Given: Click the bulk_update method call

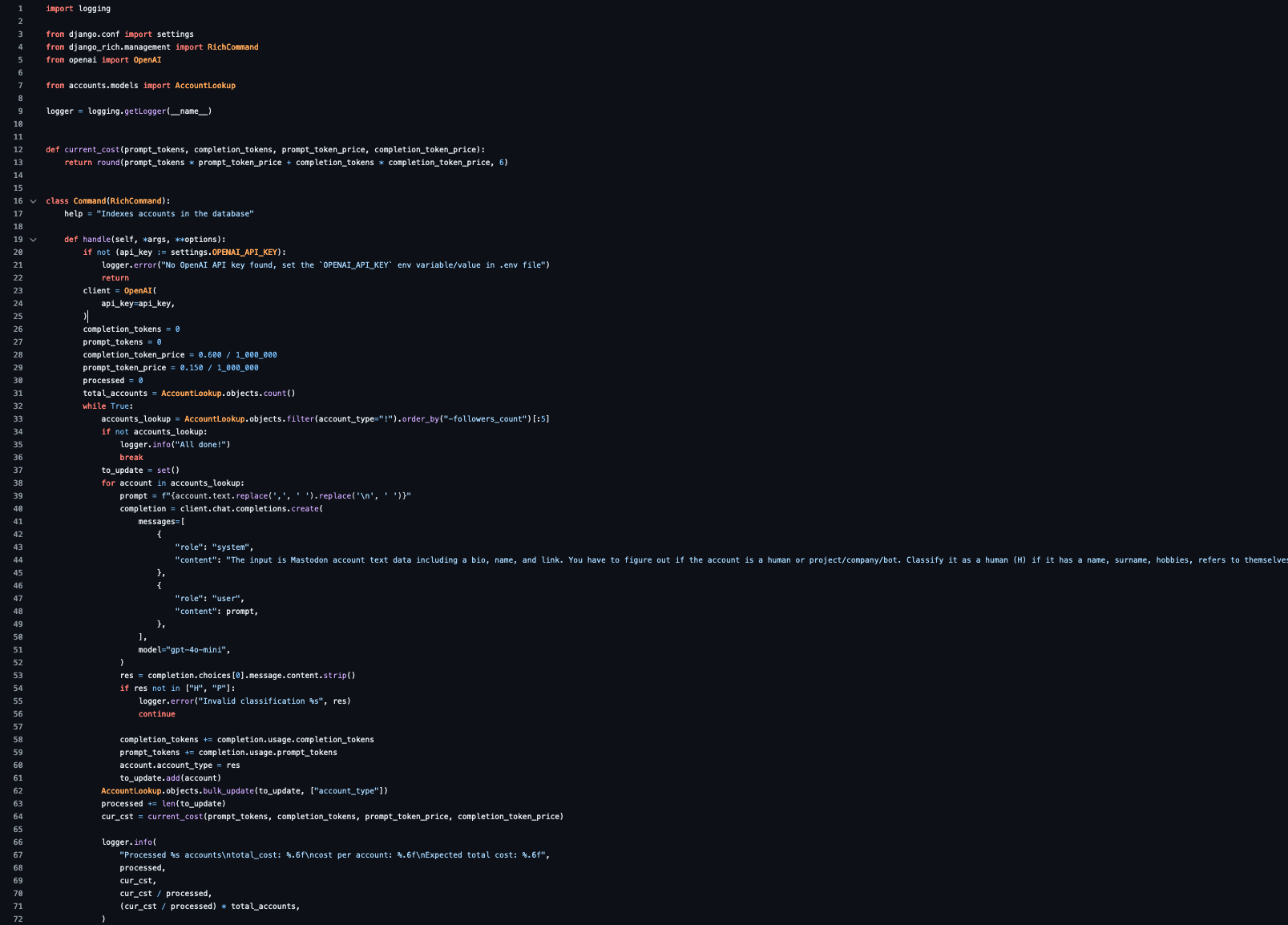Looking at the screenshot, I should (228, 791).
